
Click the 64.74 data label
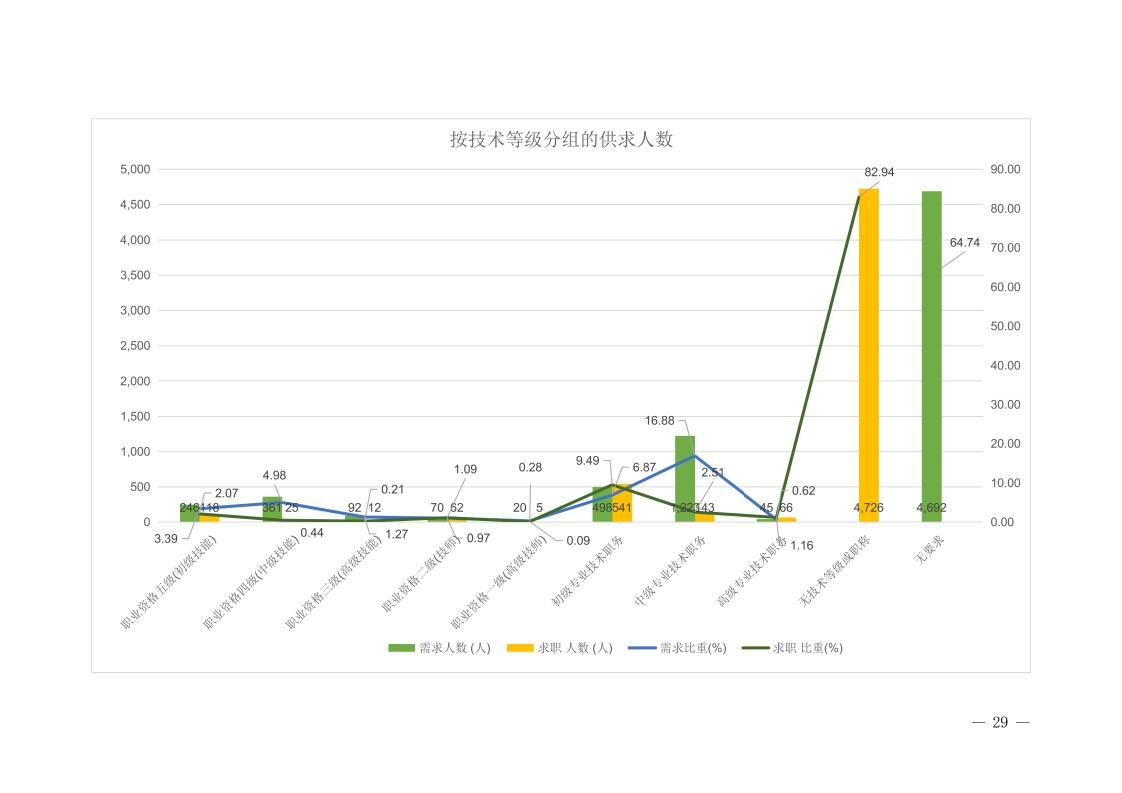pyautogui.click(x=964, y=243)
